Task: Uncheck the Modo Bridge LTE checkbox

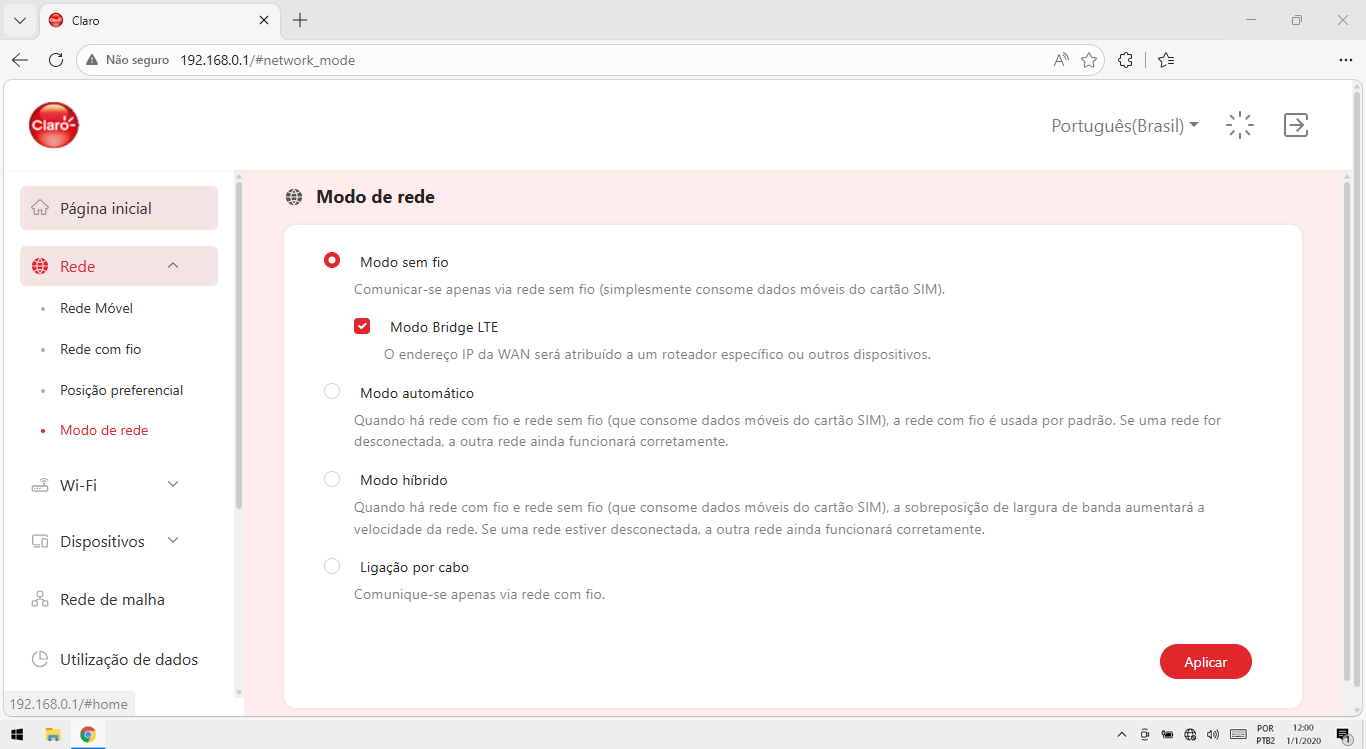Action: (362, 326)
